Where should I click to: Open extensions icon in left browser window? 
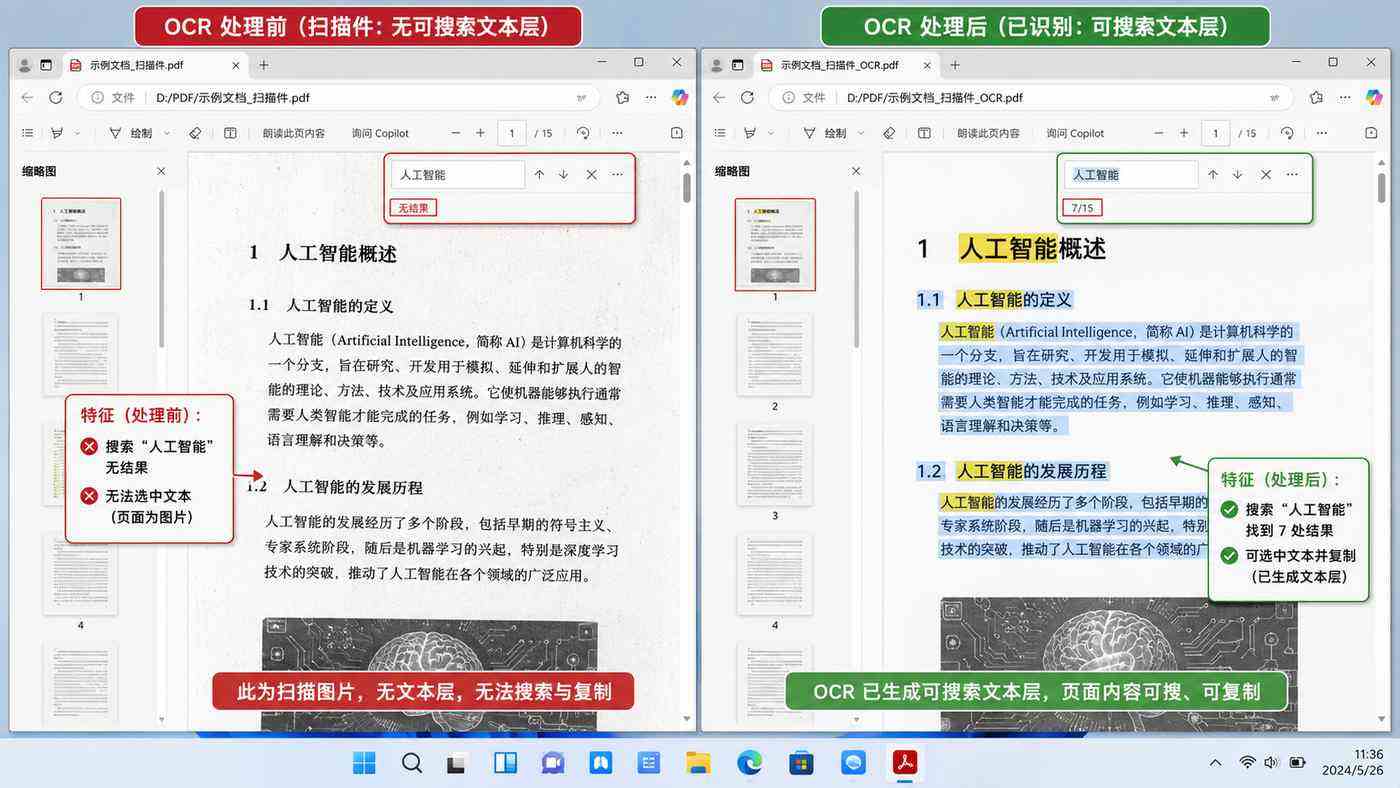pyautogui.click(x=623, y=98)
